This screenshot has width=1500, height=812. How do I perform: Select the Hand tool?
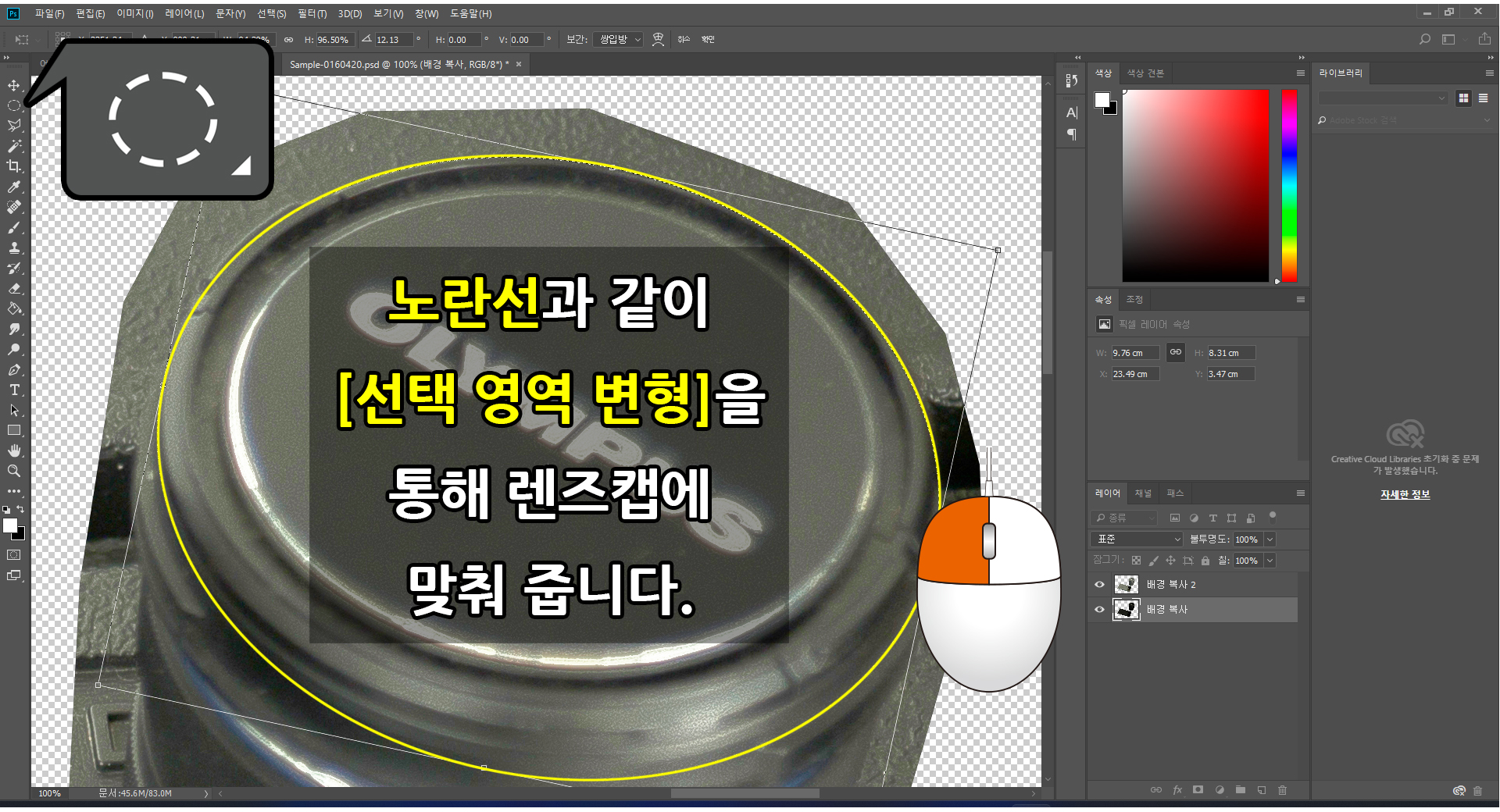click(14, 451)
